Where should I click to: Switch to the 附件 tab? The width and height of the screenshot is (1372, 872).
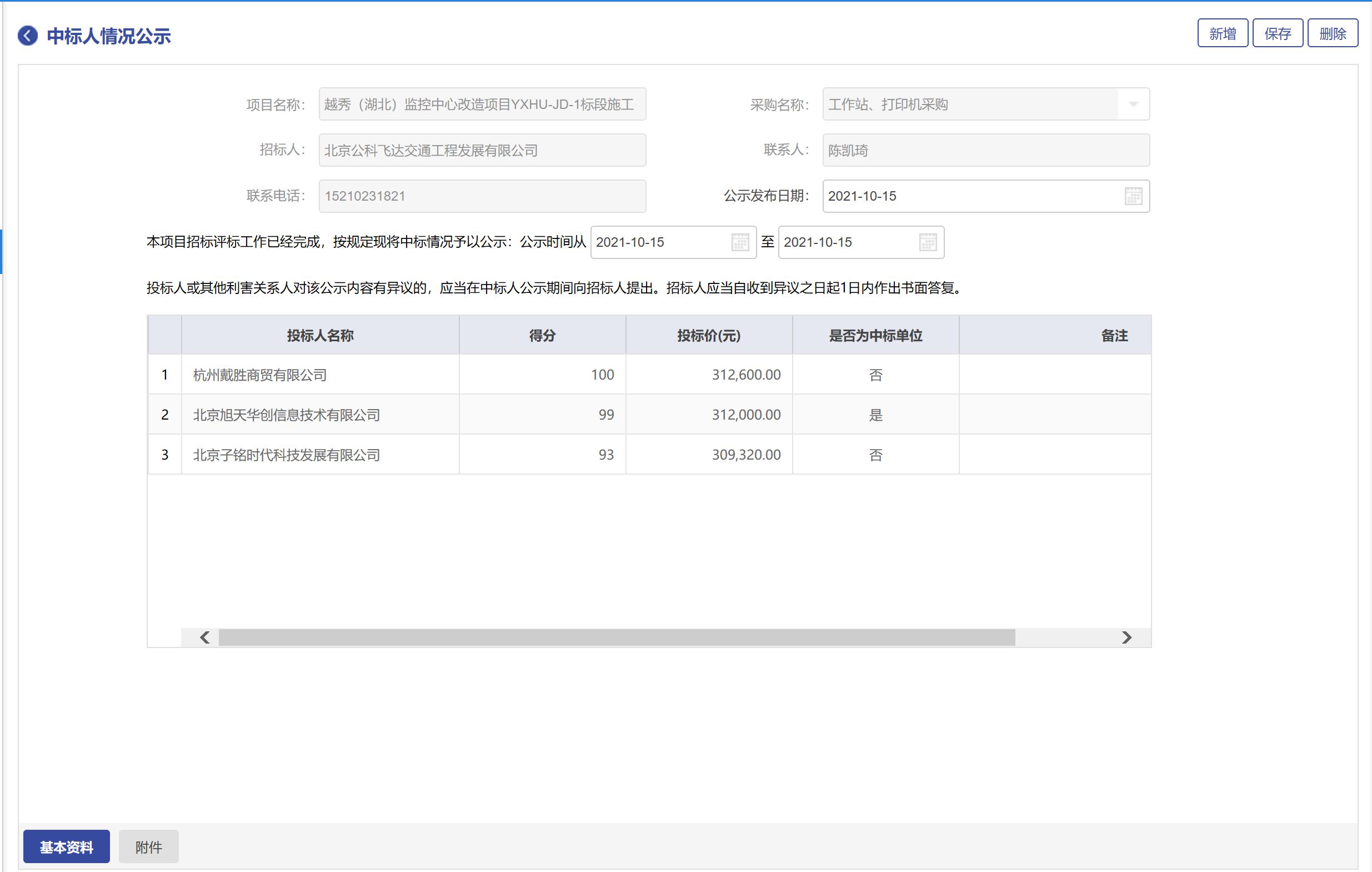click(x=149, y=847)
